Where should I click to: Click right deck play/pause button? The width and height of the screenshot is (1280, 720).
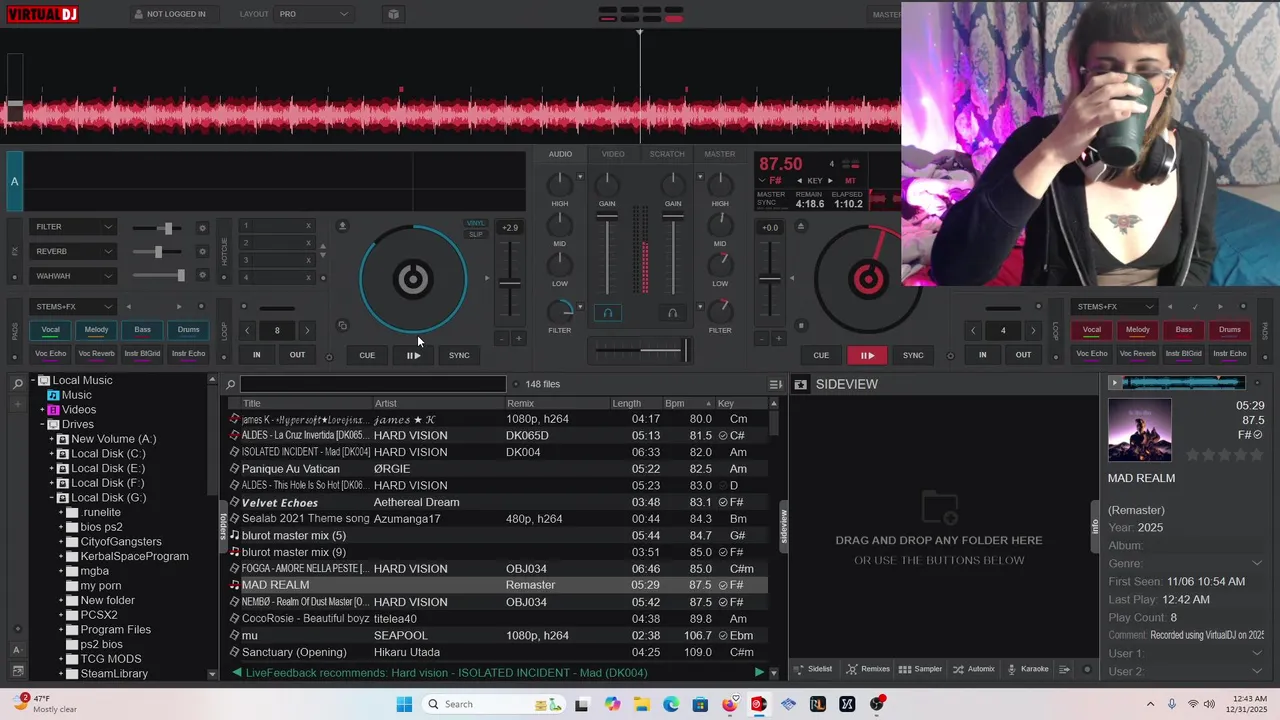[x=867, y=355]
